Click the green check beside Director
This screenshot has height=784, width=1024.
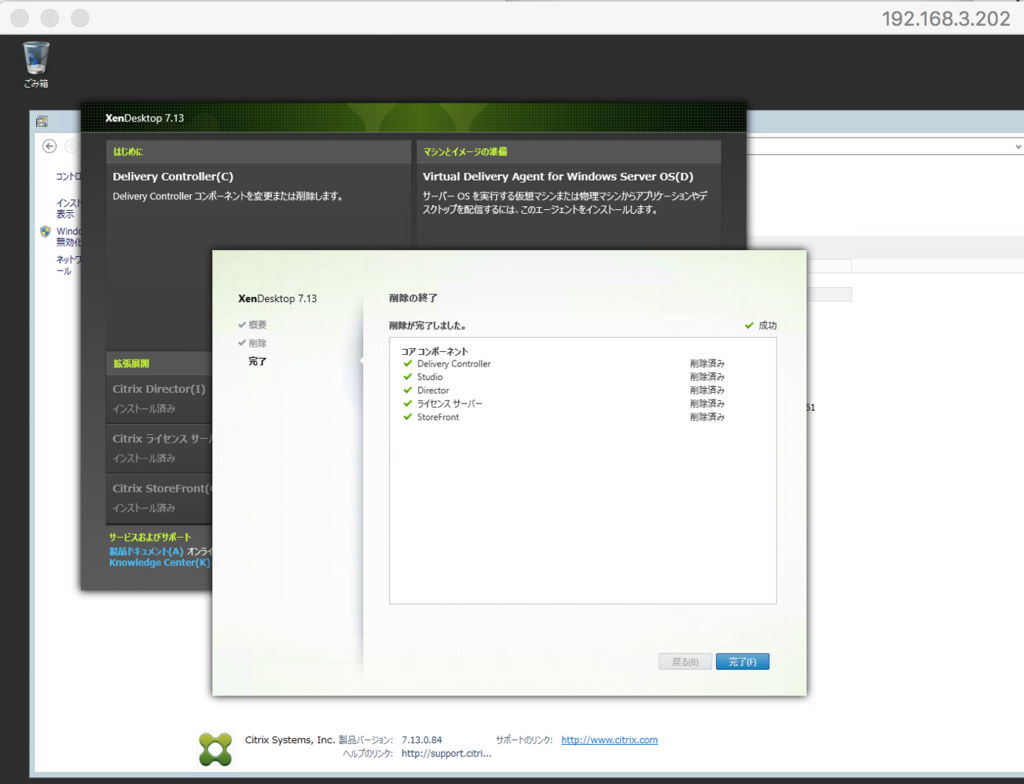click(x=408, y=390)
